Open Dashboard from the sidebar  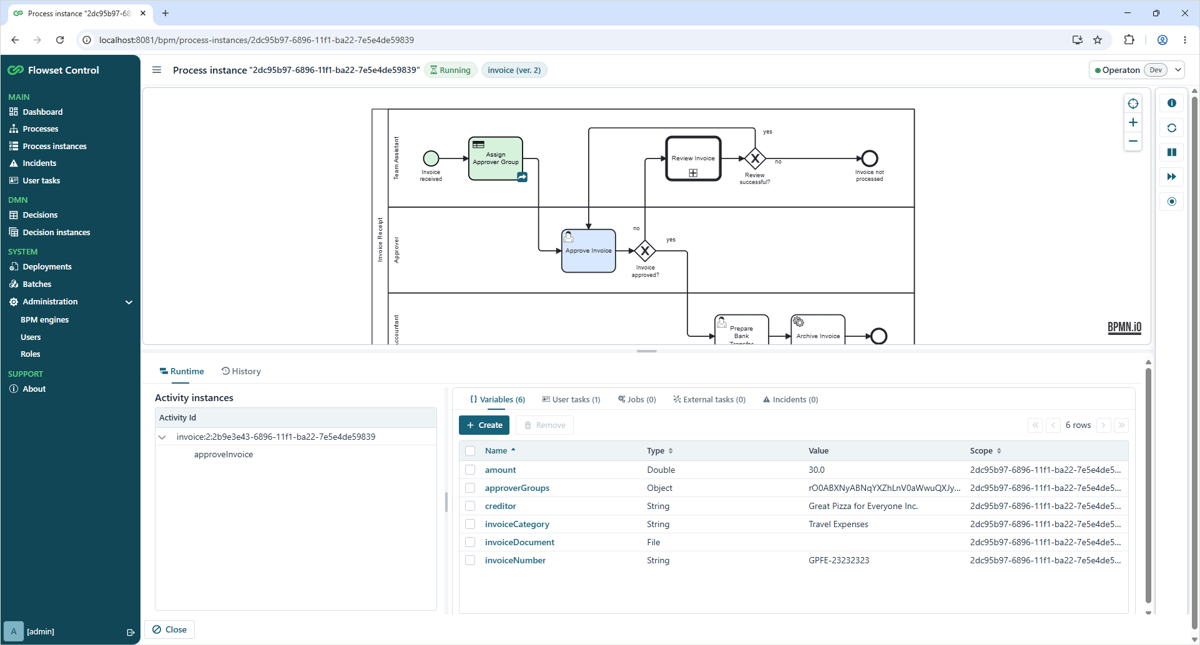[42, 112]
